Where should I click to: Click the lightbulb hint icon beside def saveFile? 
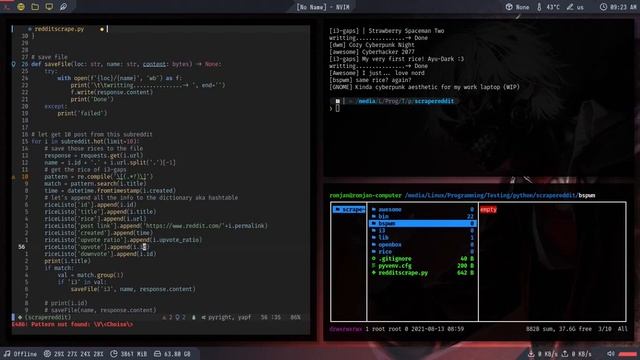point(13,64)
